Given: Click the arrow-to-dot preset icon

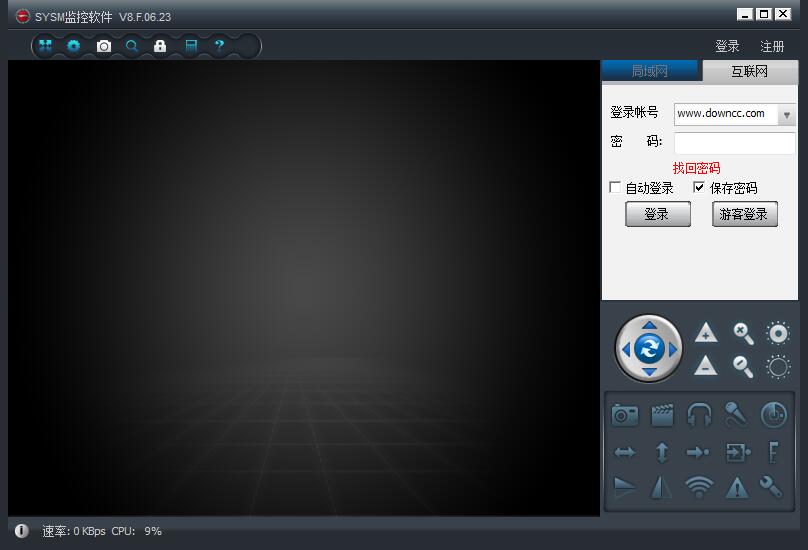Looking at the screenshot, I should 698,453.
